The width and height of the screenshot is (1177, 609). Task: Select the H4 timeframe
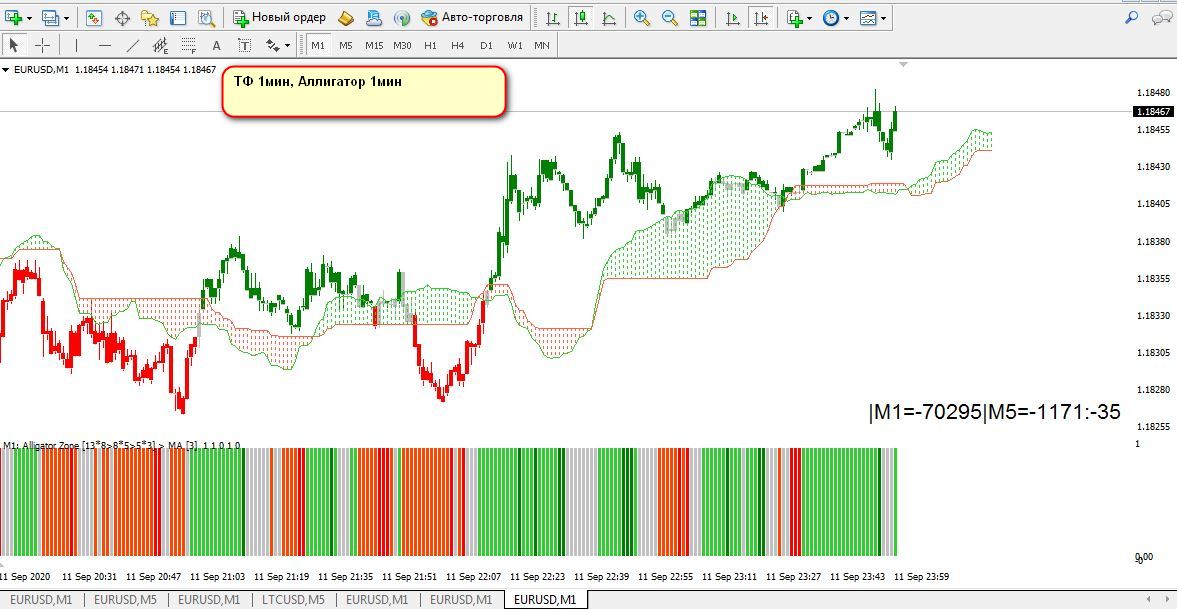pos(458,45)
